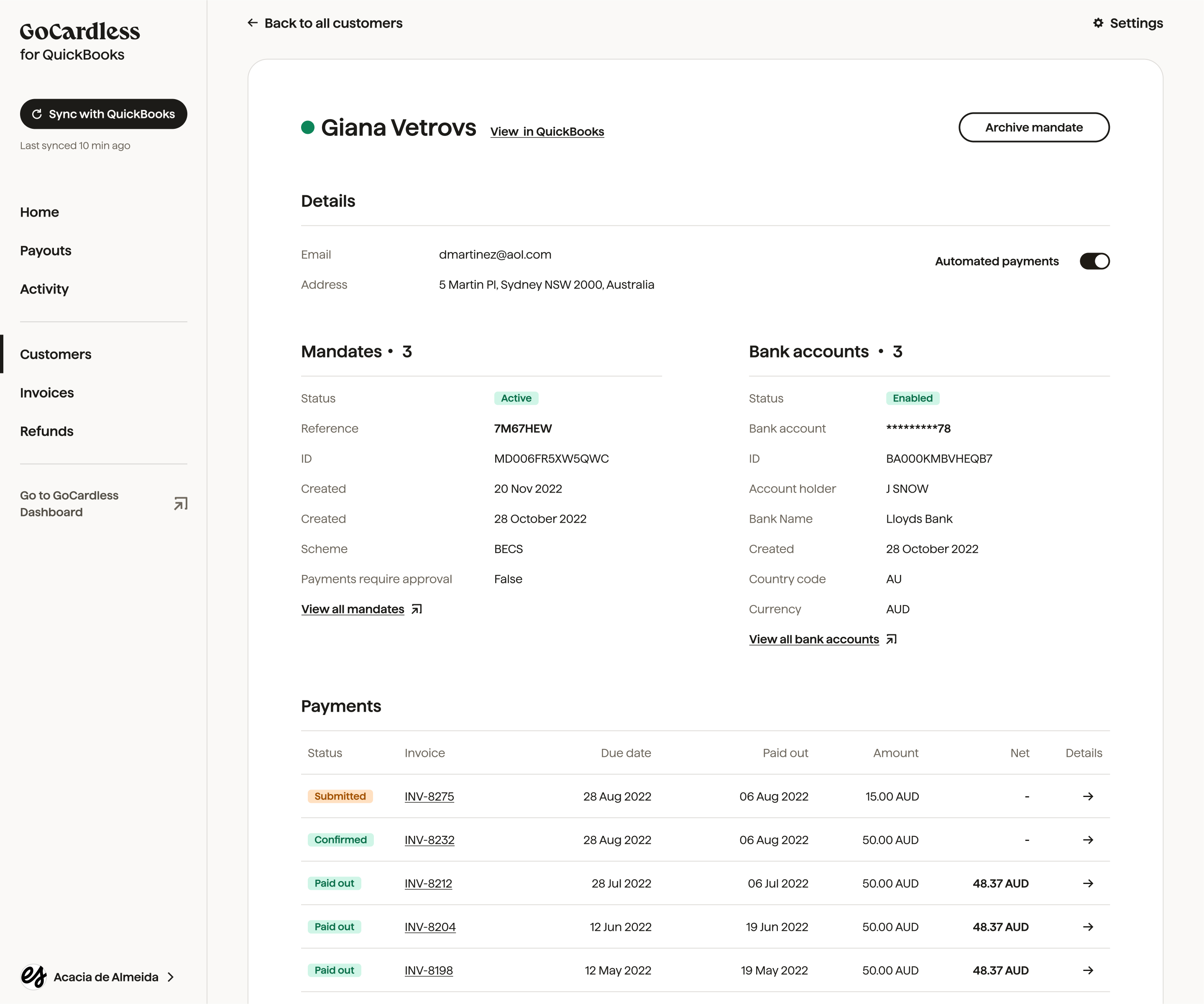The image size is (1204, 1004).
Task: Open details arrow for INV-8275 payment
Action: (1089, 797)
